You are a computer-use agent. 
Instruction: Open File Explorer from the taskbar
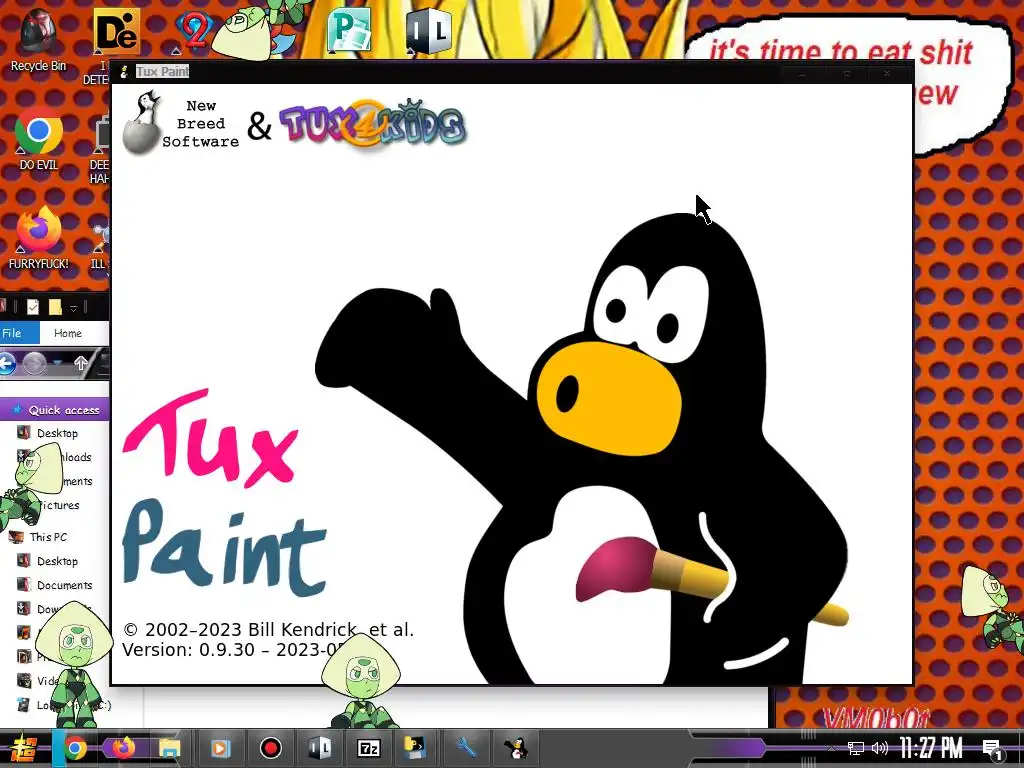pyautogui.click(x=170, y=748)
